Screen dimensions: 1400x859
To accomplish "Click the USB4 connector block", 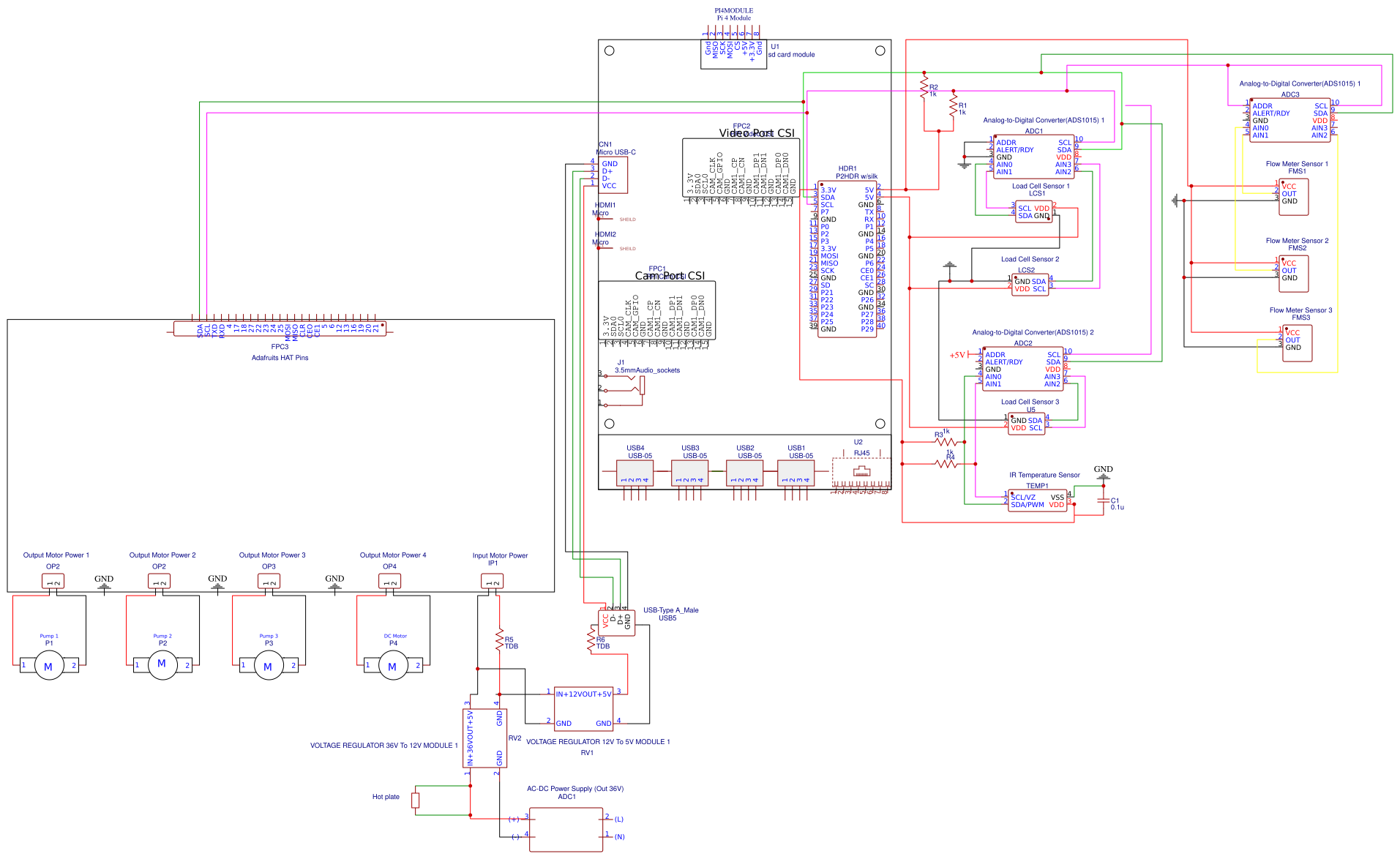I will click(x=635, y=473).
